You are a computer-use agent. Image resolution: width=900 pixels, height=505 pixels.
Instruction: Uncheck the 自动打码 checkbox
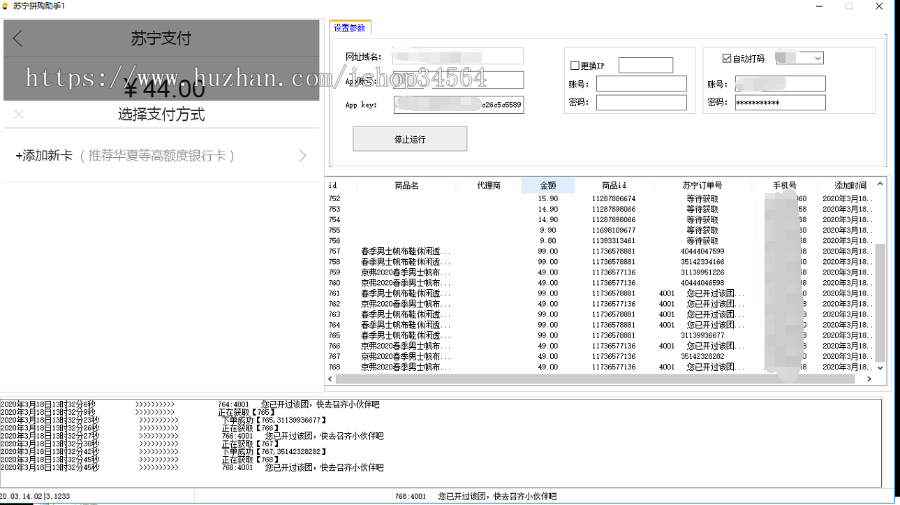pos(727,58)
